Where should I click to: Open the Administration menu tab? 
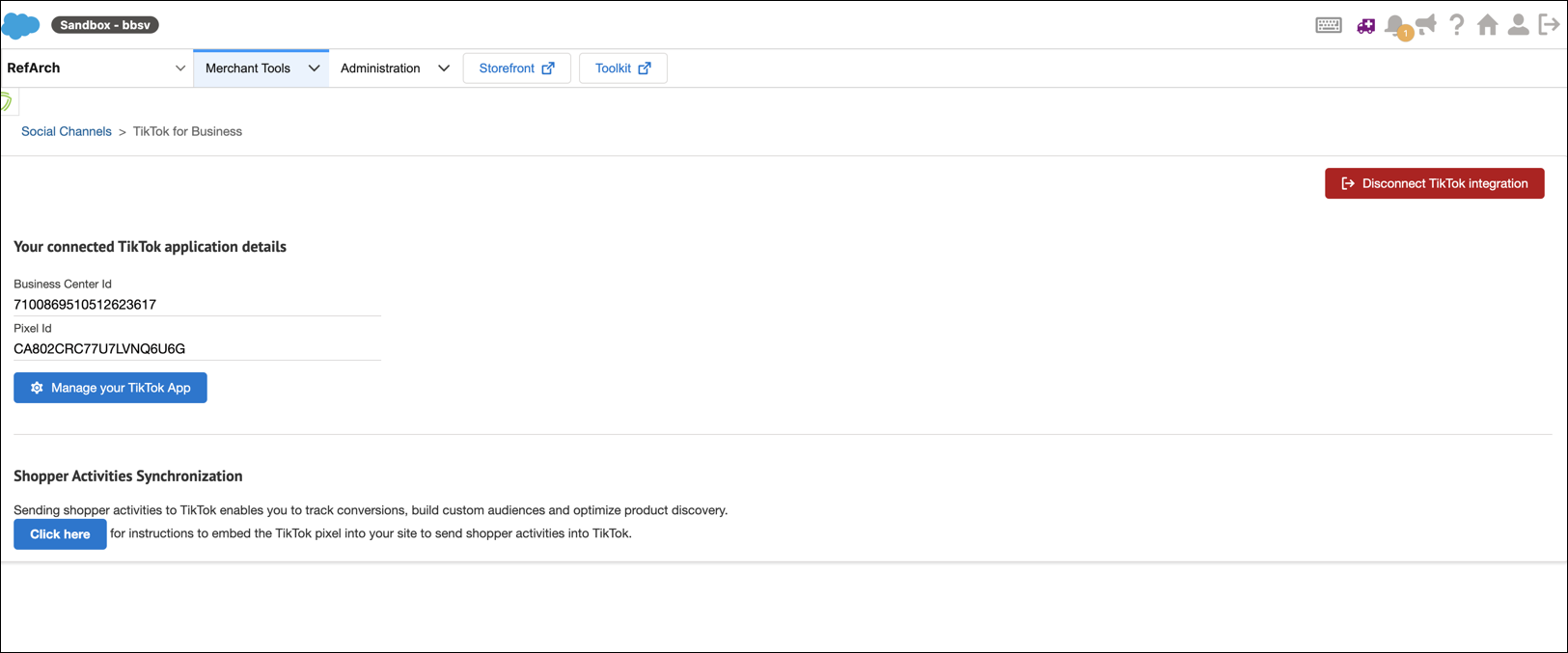coord(380,68)
